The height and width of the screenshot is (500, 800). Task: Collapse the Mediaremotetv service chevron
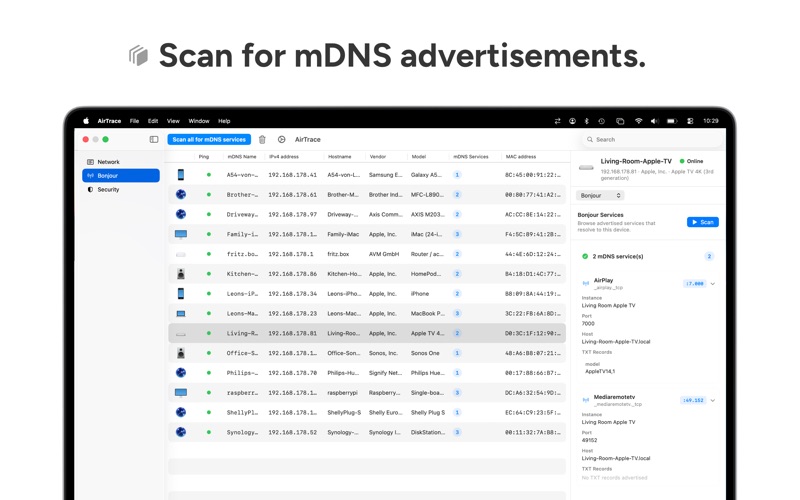click(x=713, y=401)
